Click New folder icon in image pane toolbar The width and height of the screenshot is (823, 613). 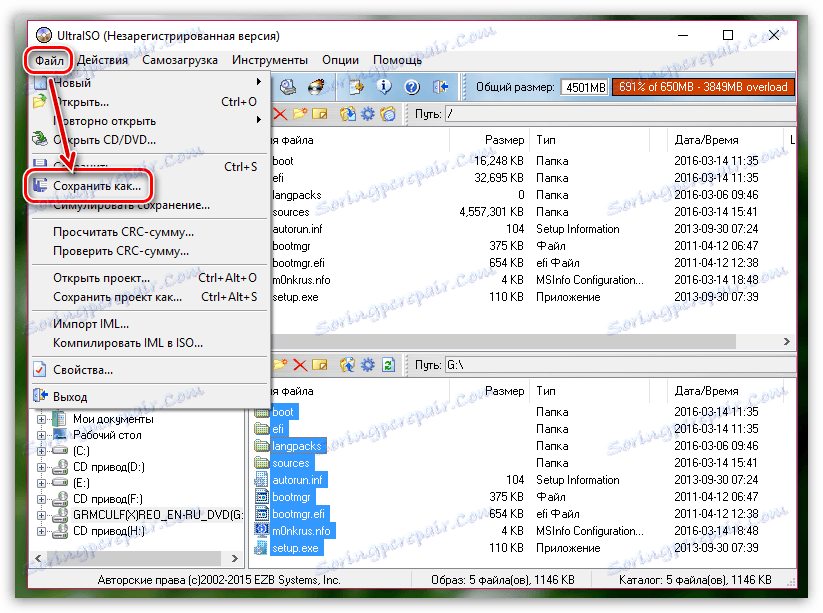click(300, 114)
